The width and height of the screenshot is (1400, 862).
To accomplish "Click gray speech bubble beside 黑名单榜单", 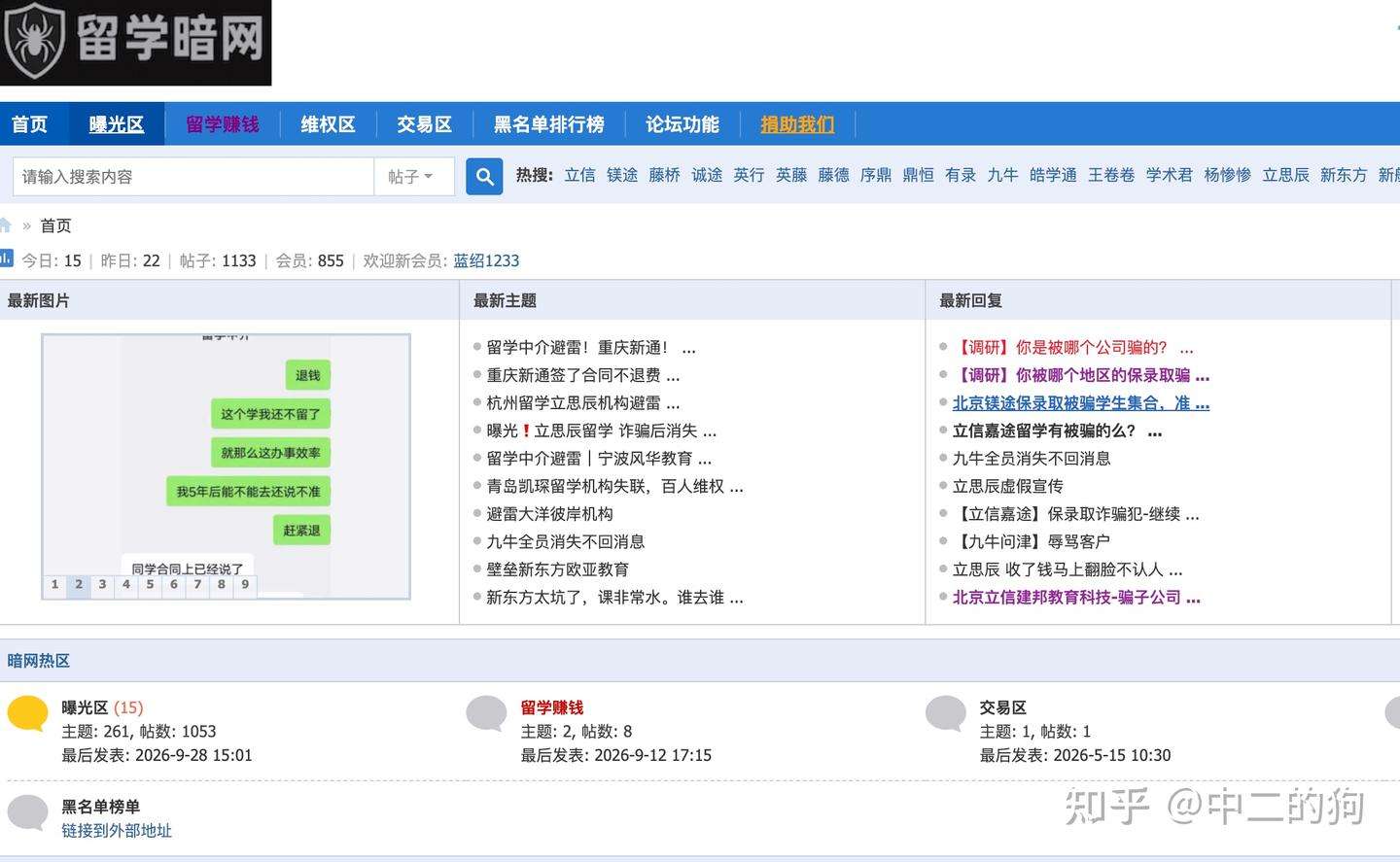I will tap(28, 812).
